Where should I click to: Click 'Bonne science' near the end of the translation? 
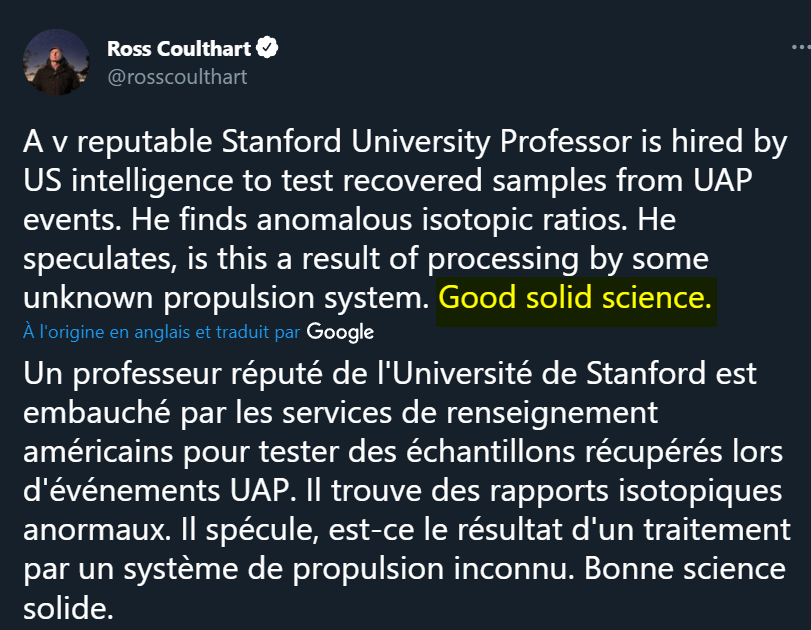point(685,569)
